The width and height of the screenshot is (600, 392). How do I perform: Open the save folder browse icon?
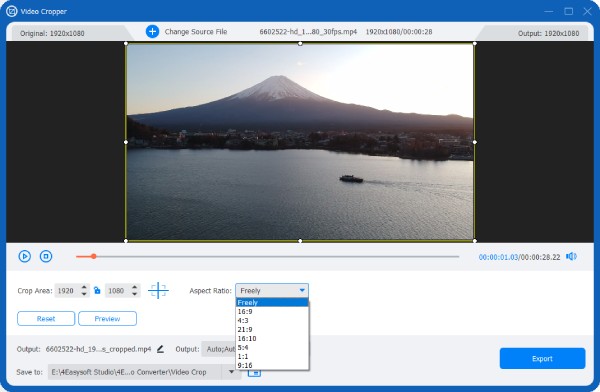tap(254, 372)
